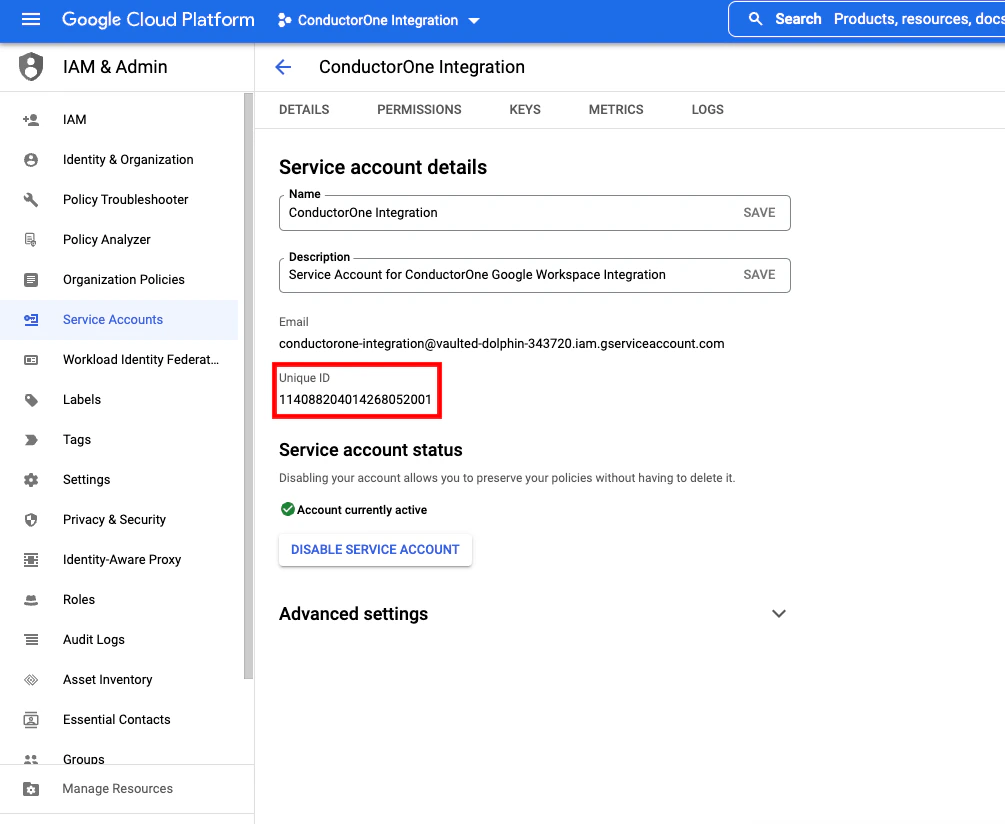The width and height of the screenshot is (1005, 824).
Task: Open Service Accounts in the sidebar
Action: click(x=113, y=319)
